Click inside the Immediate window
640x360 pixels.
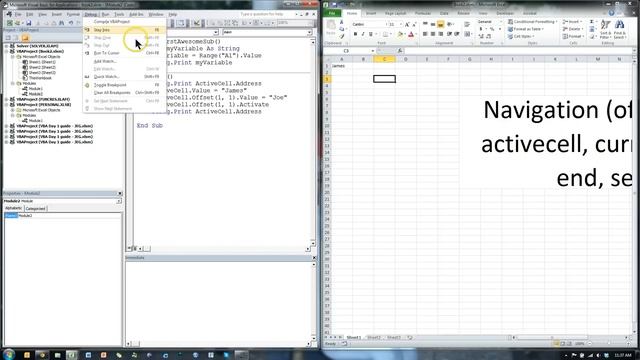point(218,301)
